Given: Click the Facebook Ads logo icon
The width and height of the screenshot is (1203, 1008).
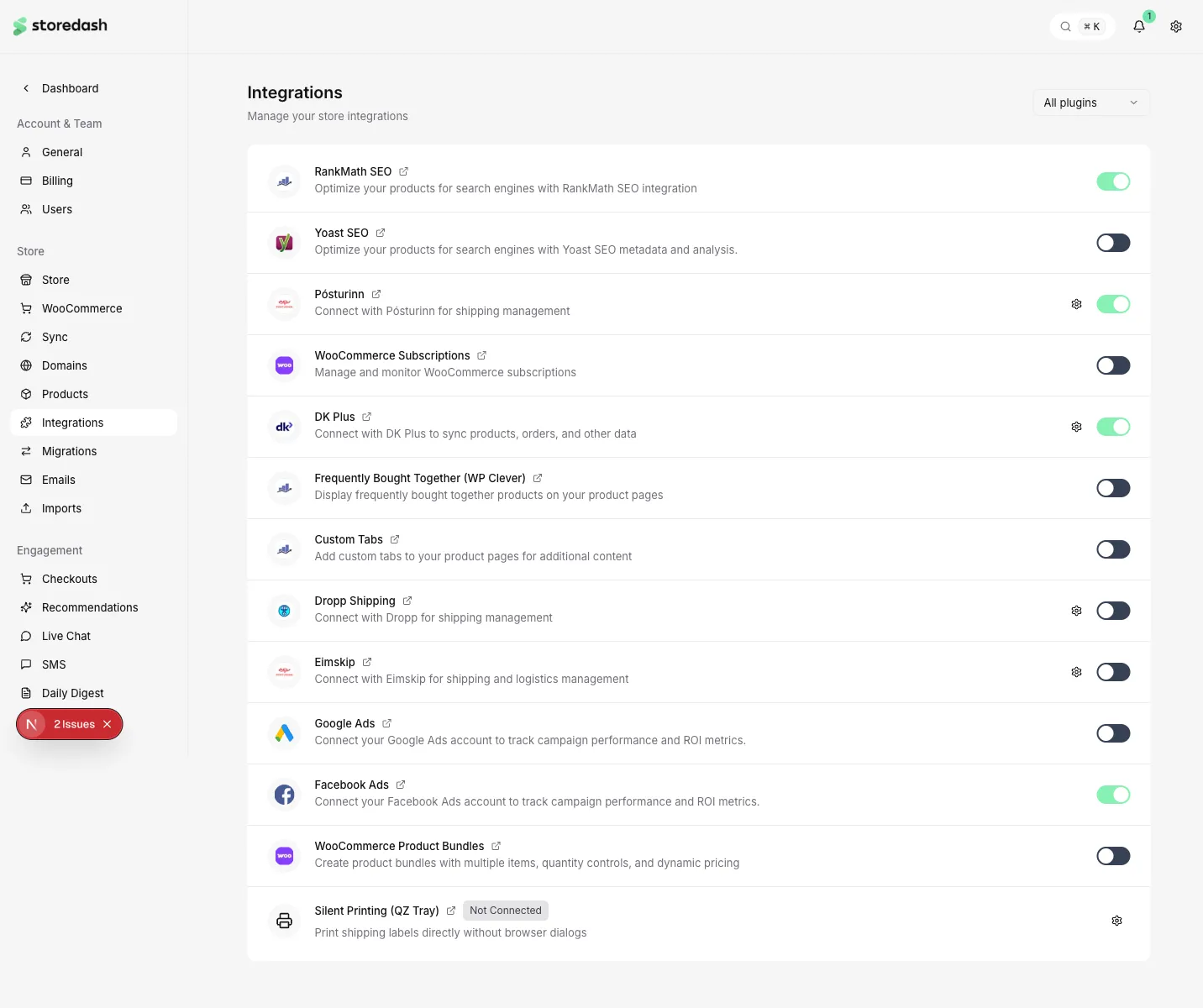Looking at the screenshot, I should click(x=285, y=795).
